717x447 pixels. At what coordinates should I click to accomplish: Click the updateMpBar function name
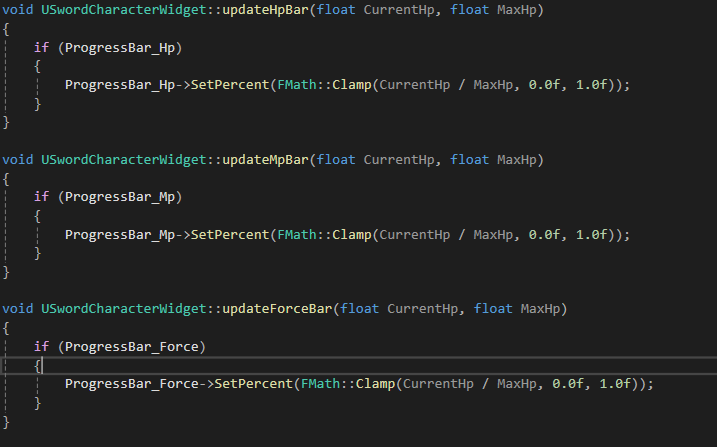pyautogui.click(x=266, y=160)
